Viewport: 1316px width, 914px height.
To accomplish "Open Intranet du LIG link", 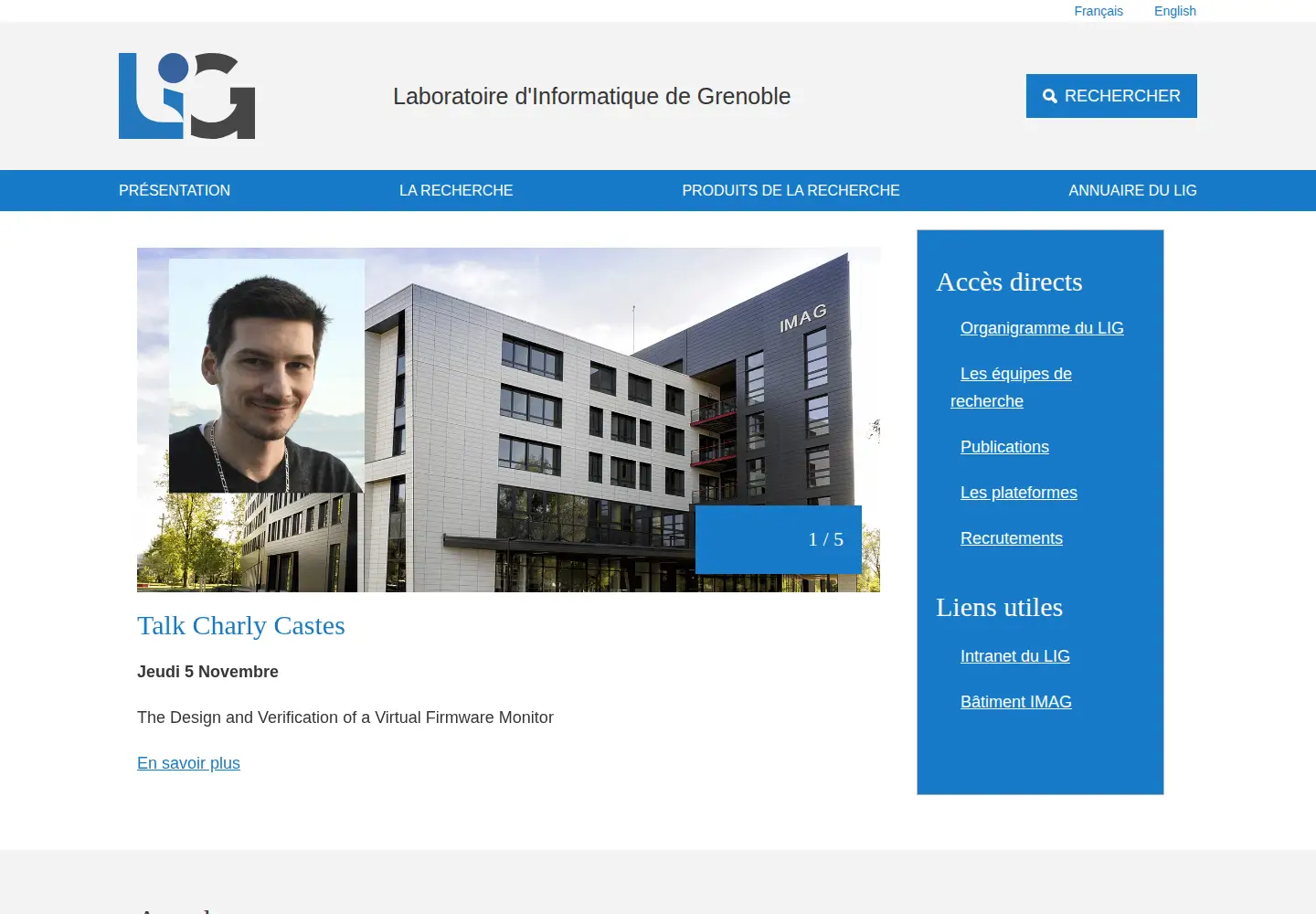I will pyautogui.click(x=1015, y=656).
